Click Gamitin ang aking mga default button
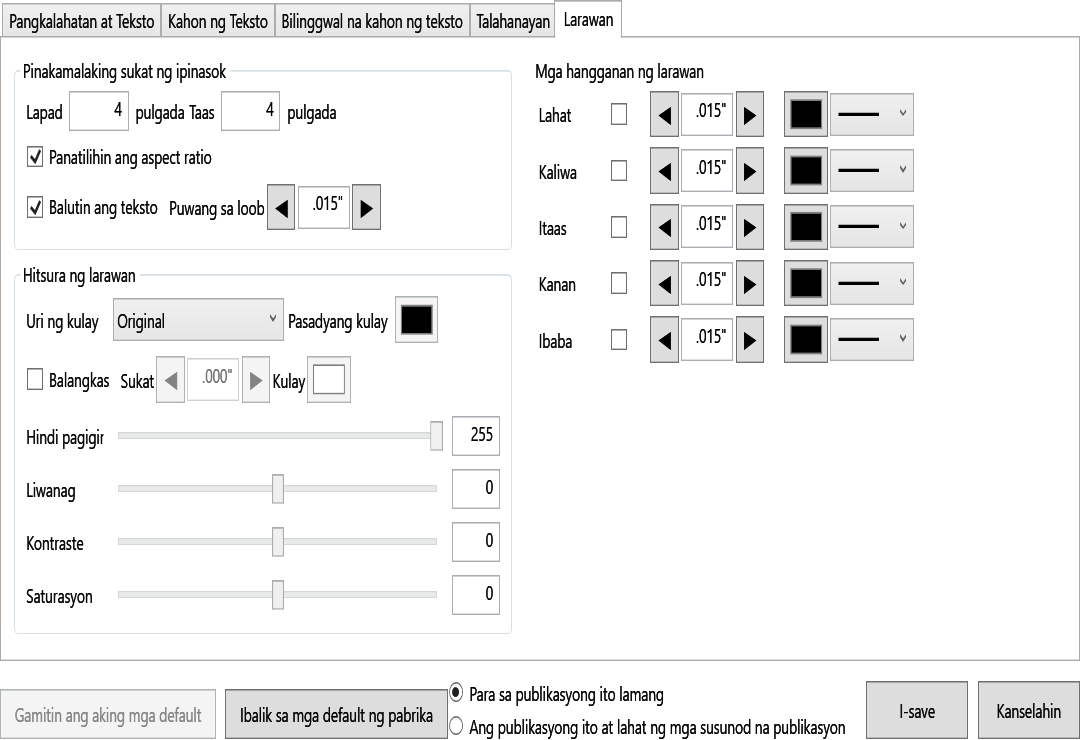The width and height of the screenshot is (1080, 740). tap(108, 715)
